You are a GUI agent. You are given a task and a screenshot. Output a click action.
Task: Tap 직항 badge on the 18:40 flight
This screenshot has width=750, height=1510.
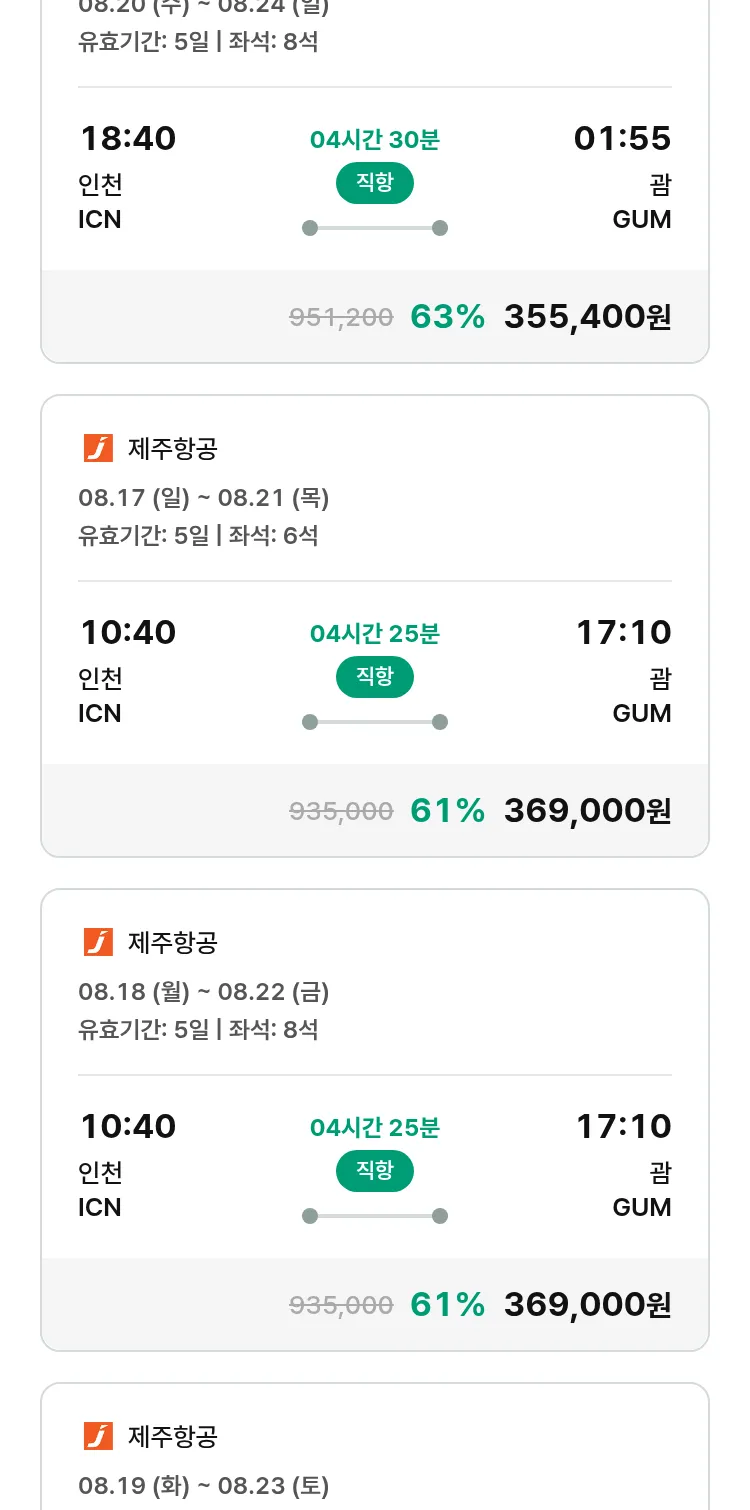tap(374, 183)
